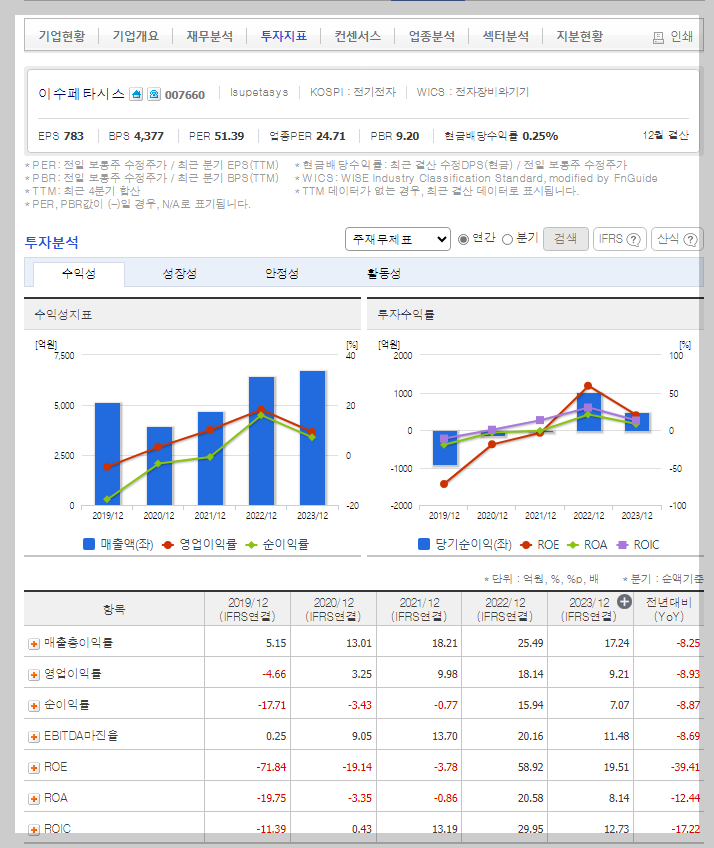Click the 매출총이익률 value 25.49

click(x=530, y=643)
